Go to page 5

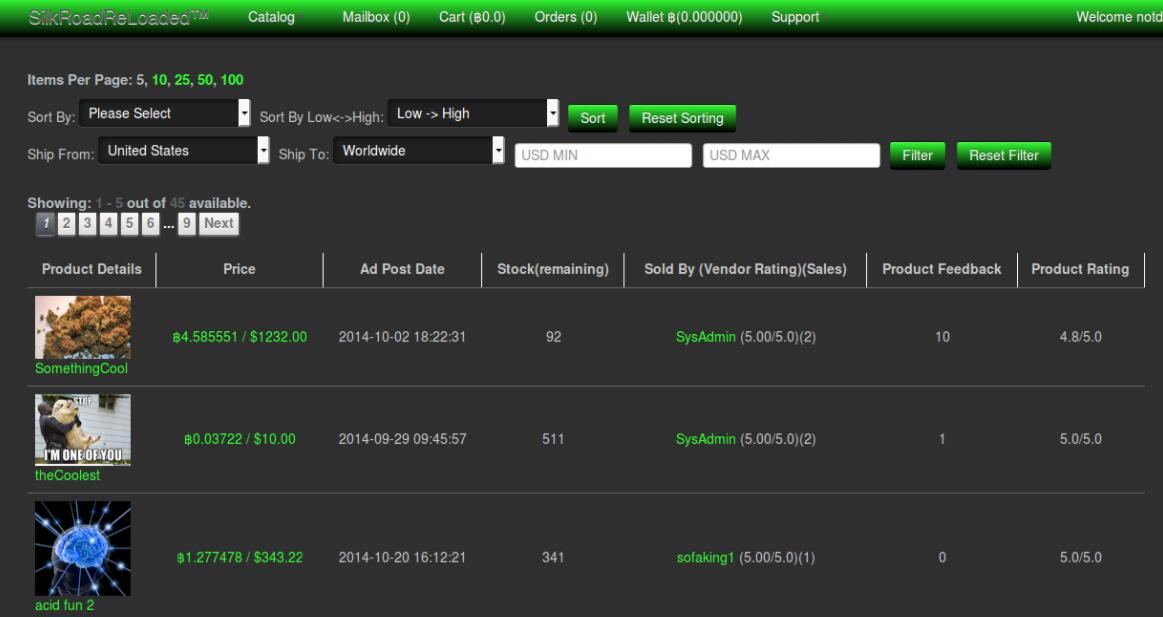click(x=129, y=223)
